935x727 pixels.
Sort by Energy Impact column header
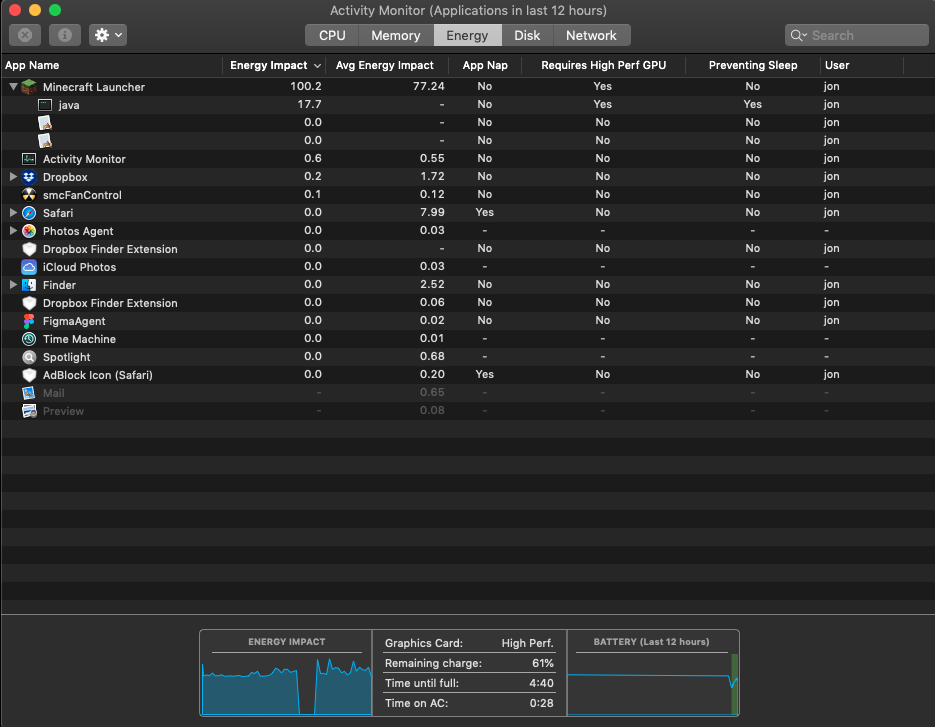(269, 65)
